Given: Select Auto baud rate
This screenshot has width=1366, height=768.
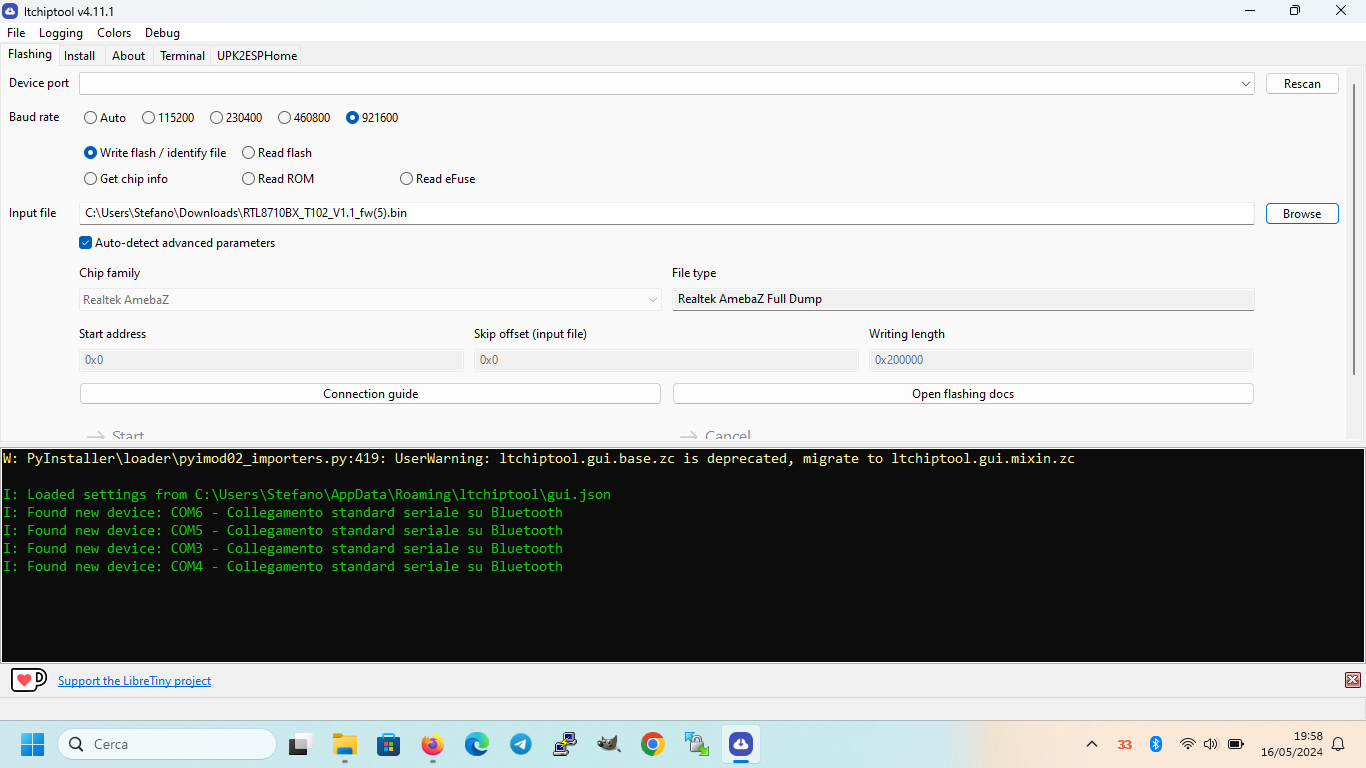Looking at the screenshot, I should [x=105, y=118].
